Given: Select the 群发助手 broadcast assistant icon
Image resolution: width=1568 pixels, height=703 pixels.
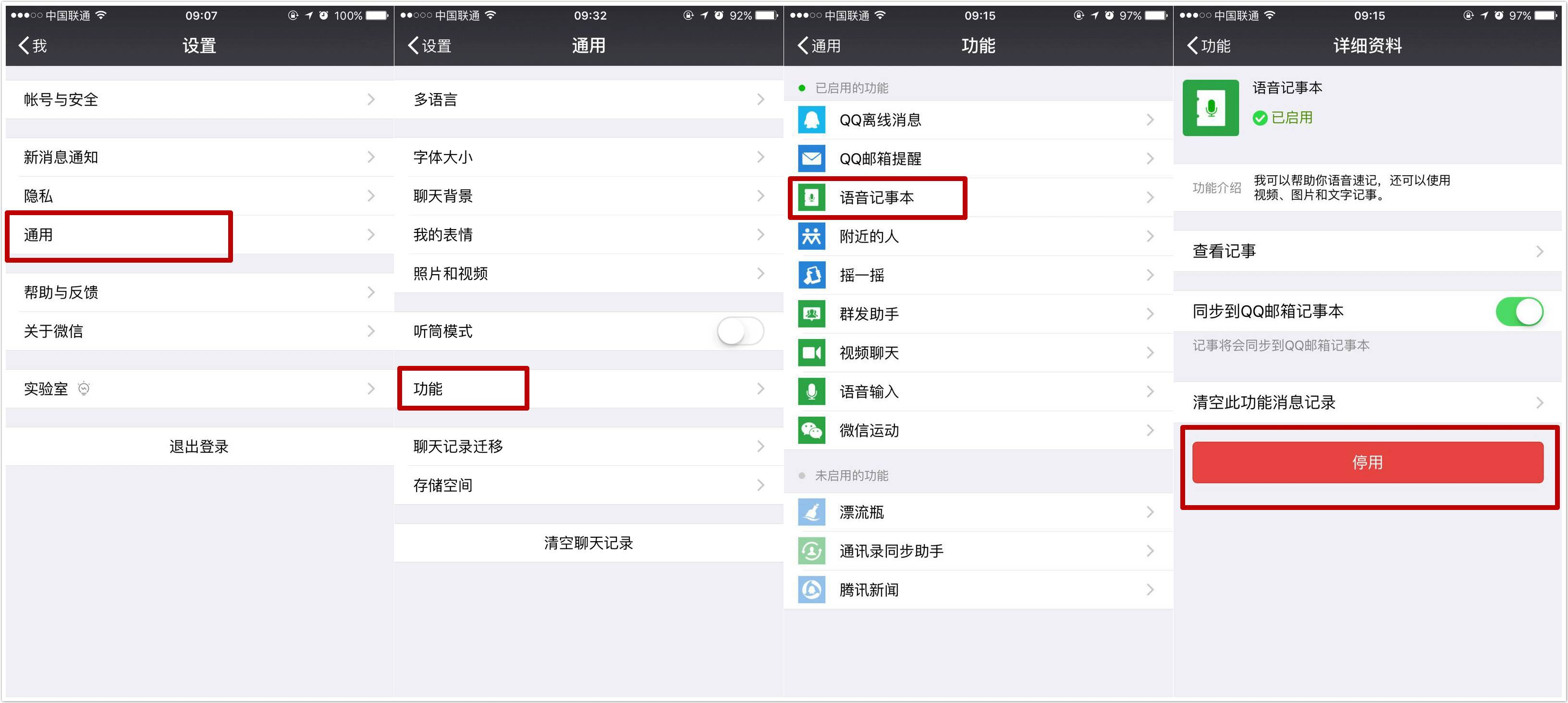Looking at the screenshot, I should coord(811,314).
